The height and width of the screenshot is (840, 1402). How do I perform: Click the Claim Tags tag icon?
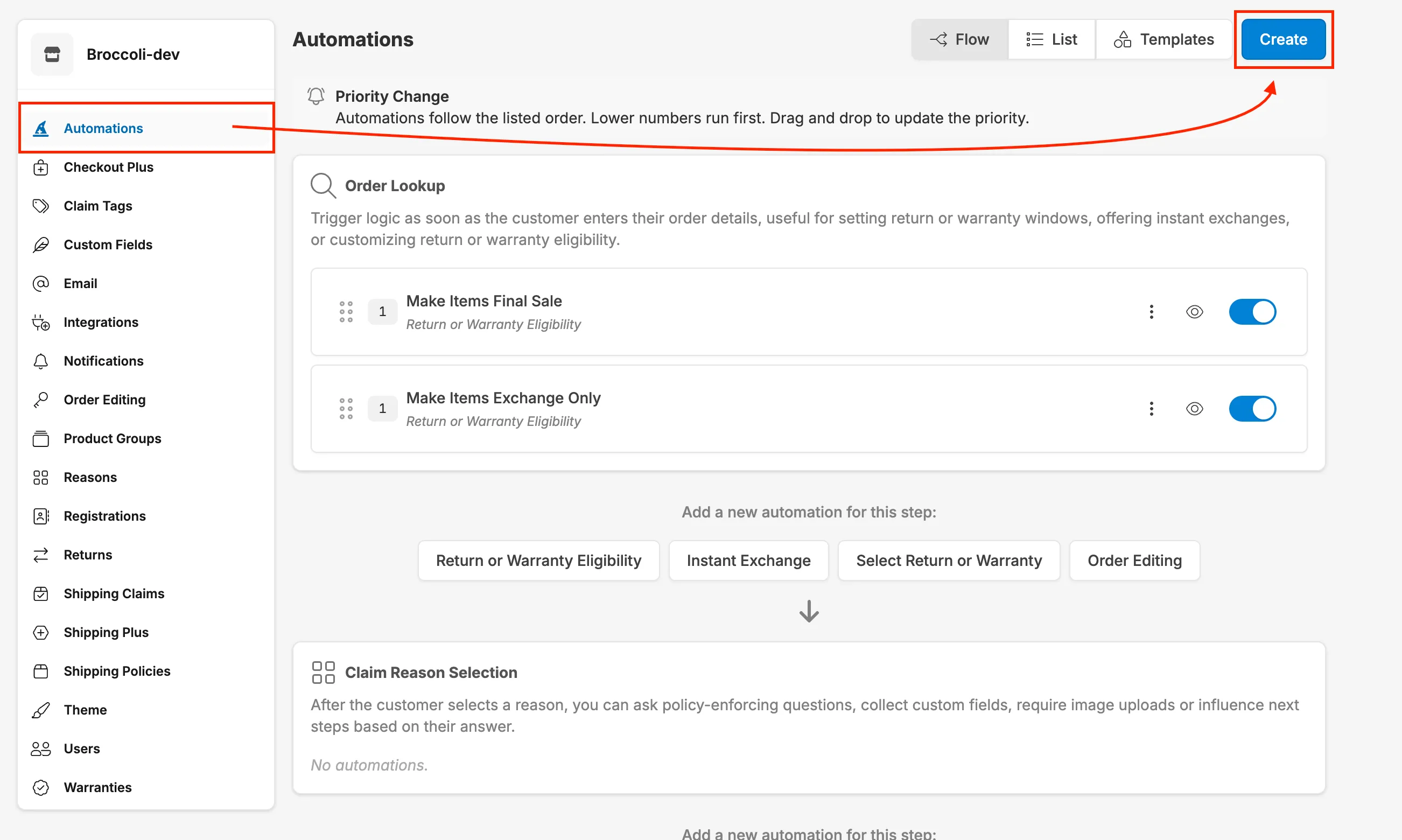(40, 206)
